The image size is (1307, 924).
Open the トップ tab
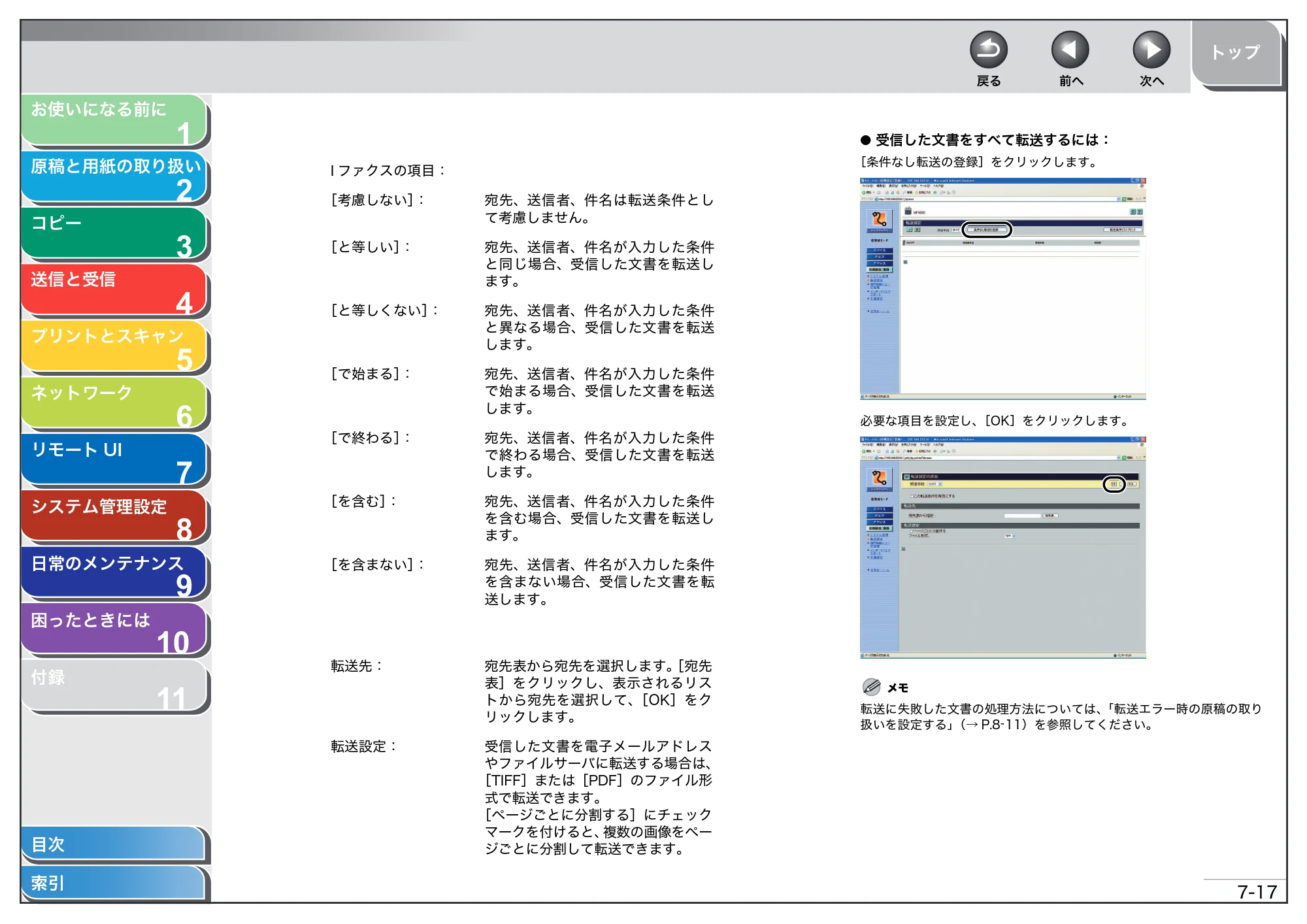point(1235,53)
